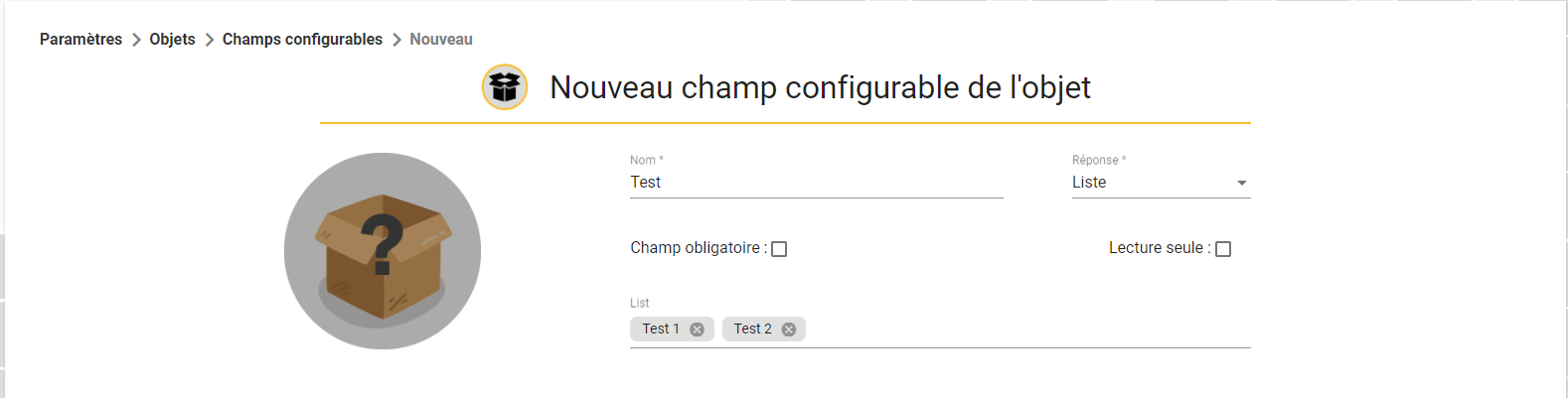
Task: Tick the Lecture seule checkbox
Action: (1223, 249)
